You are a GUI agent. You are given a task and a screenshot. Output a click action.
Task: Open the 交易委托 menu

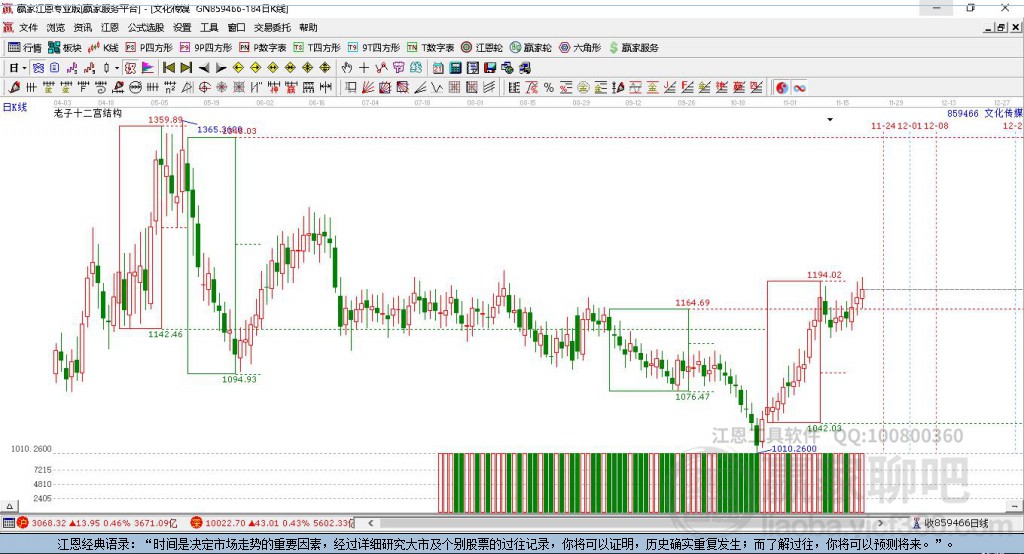272,27
